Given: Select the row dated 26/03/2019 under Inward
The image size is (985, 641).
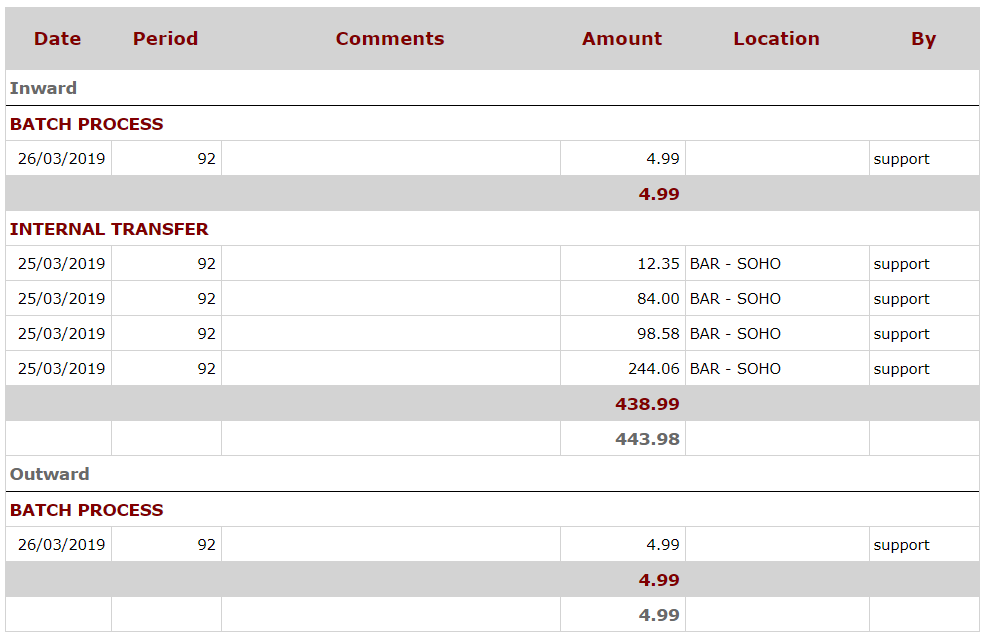Looking at the screenshot, I should [x=57, y=158].
